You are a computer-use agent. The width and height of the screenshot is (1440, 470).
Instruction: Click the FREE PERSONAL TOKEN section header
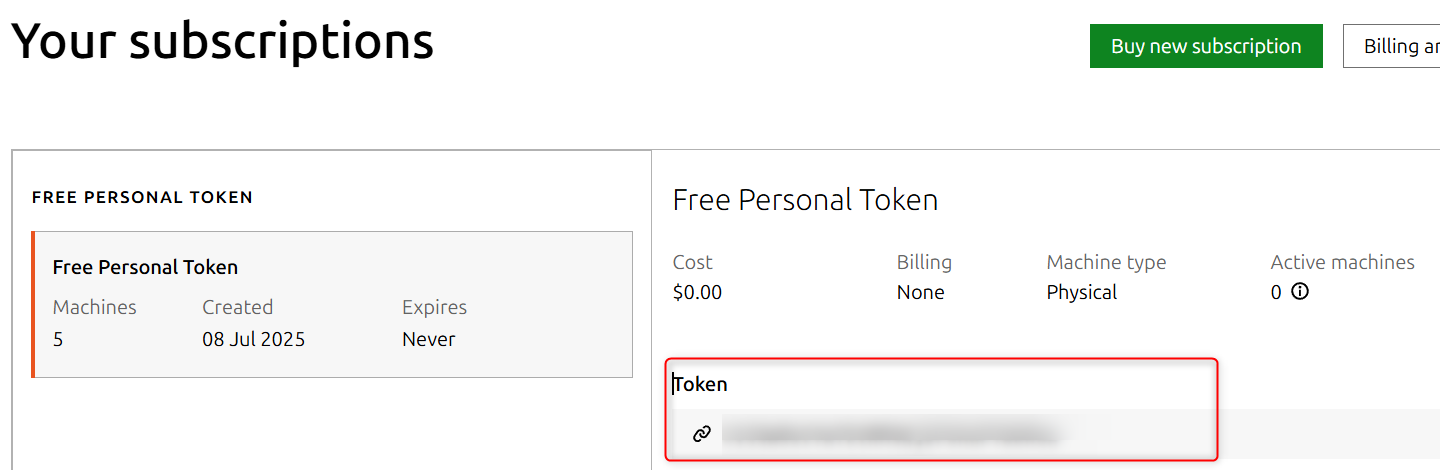tap(142, 197)
